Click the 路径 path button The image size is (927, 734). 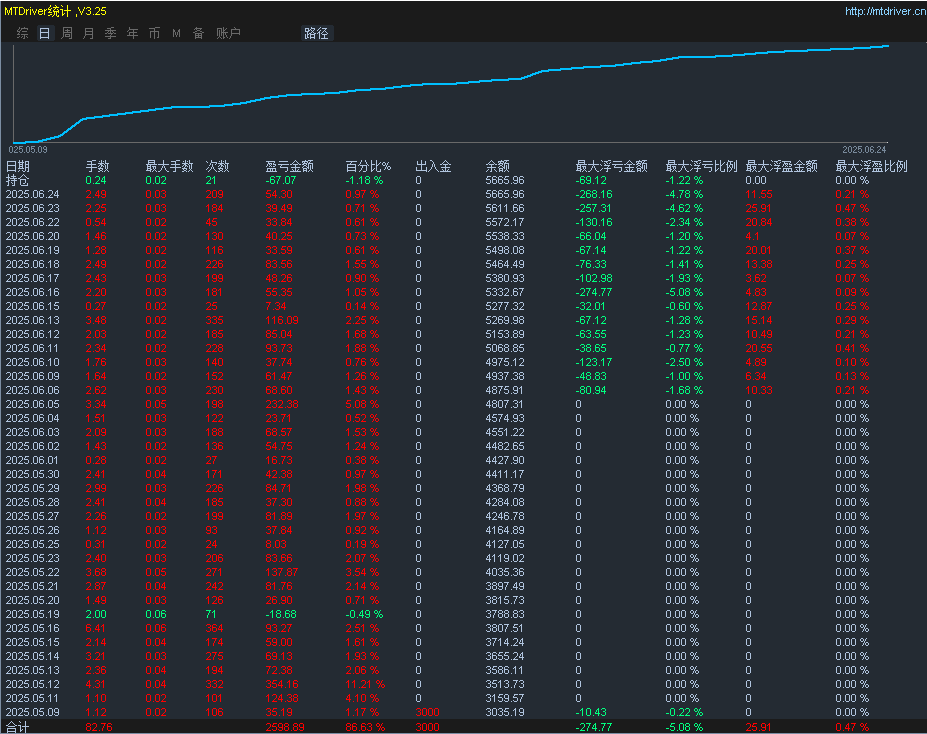pyautogui.click(x=316, y=33)
